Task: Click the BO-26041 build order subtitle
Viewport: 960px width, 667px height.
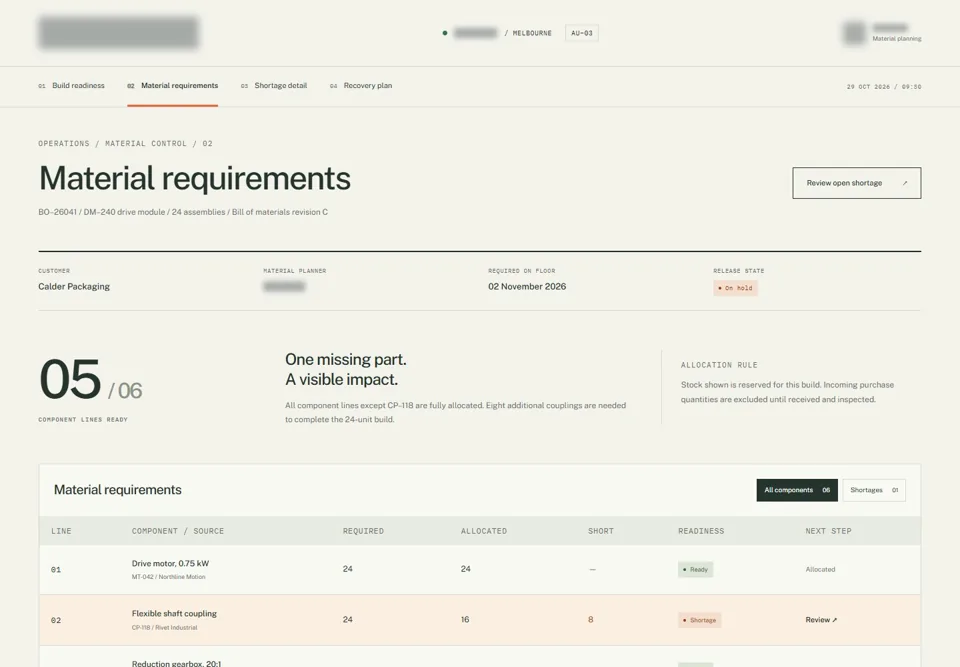Action: click(x=183, y=212)
